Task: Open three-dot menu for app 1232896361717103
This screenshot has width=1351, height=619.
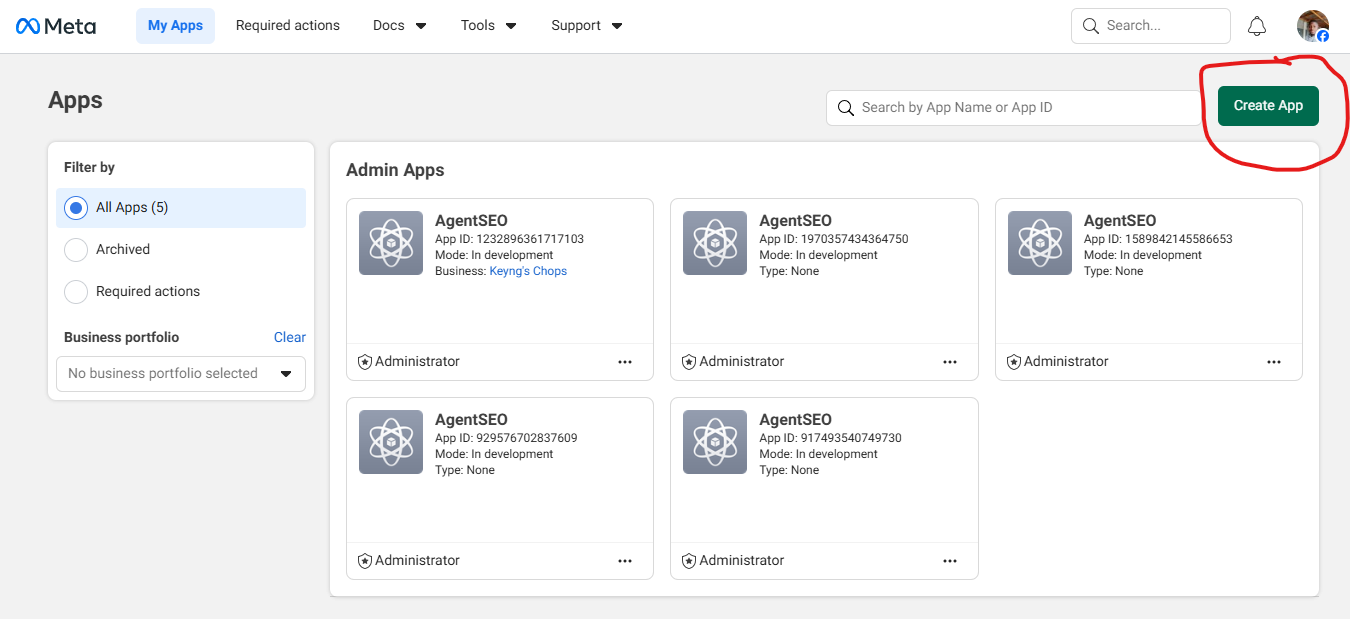Action: point(625,362)
